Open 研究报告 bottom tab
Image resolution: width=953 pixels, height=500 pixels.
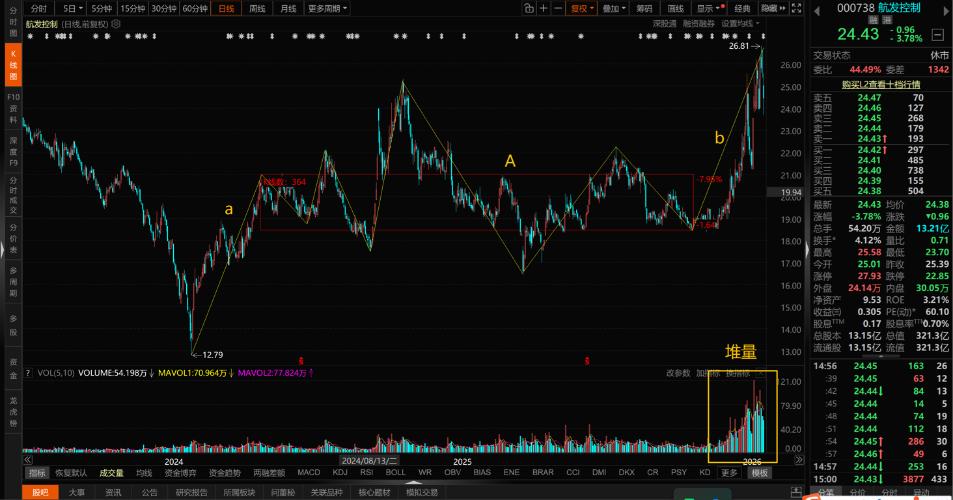tap(191, 492)
